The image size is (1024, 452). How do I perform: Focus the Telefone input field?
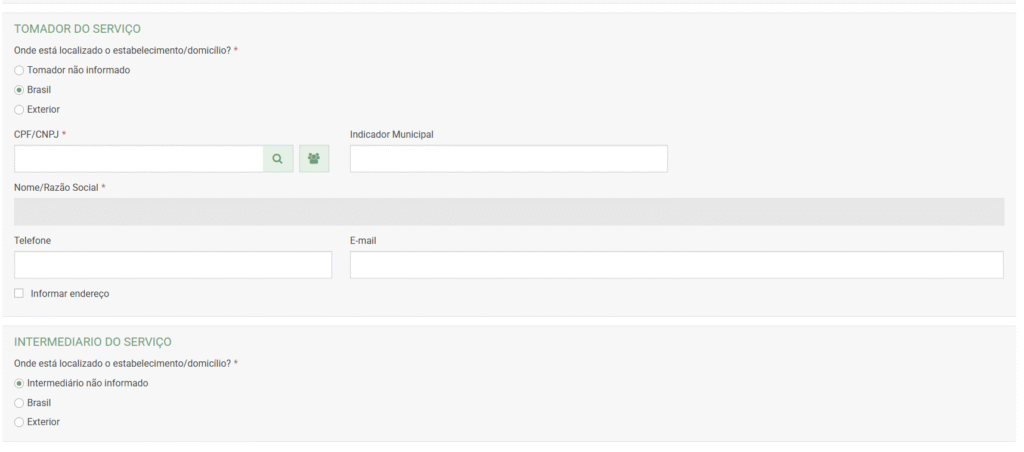[x=172, y=265]
